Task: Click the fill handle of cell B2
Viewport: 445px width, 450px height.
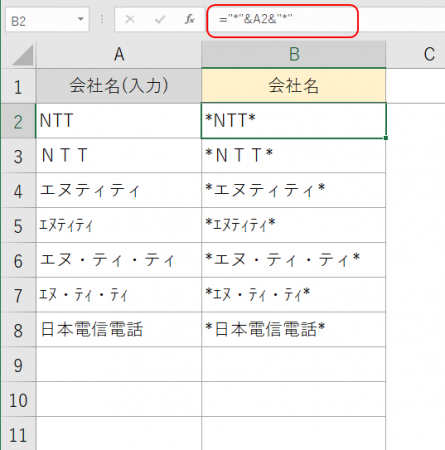Action: click(386, 138)
